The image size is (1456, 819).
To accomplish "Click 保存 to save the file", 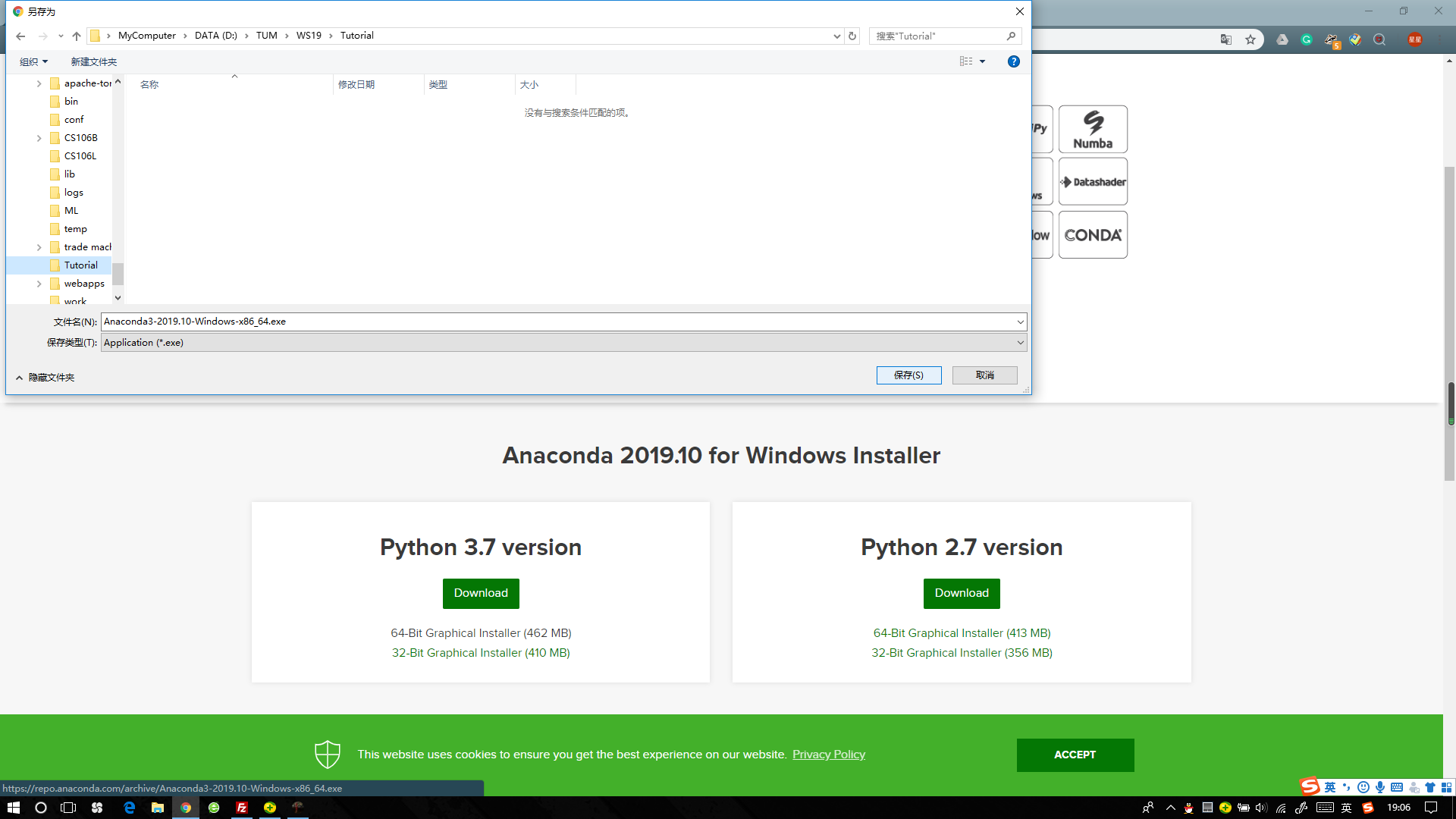I will (908, 374).
